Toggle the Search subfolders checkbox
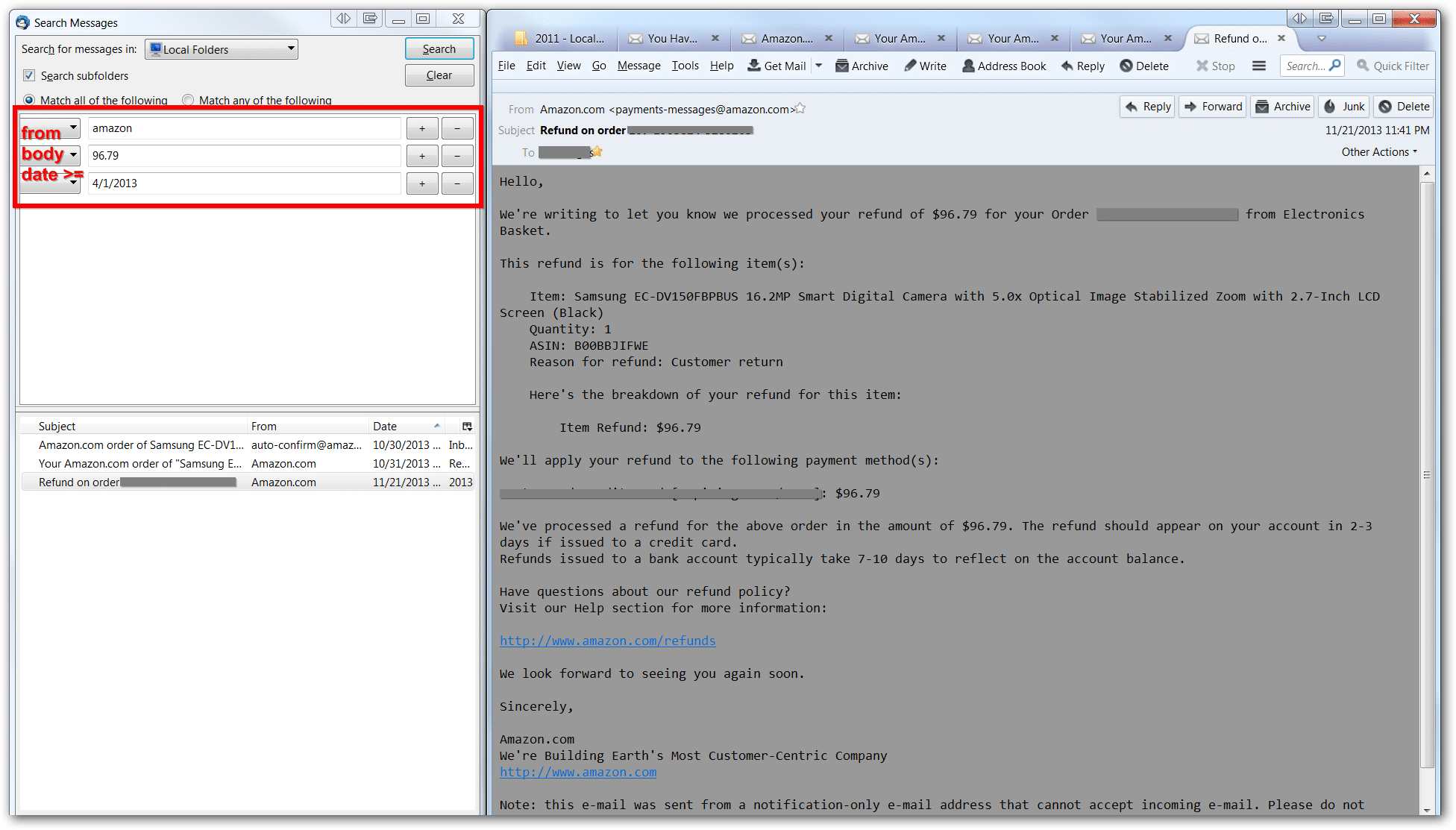Viewport: 1456px width, 830px height. point(29,75)
